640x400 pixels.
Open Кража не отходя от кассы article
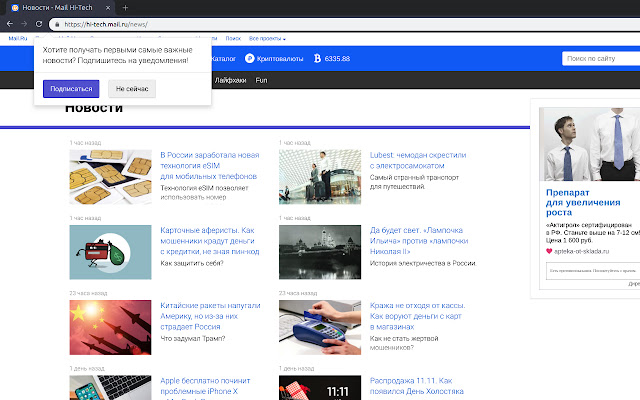417,316
